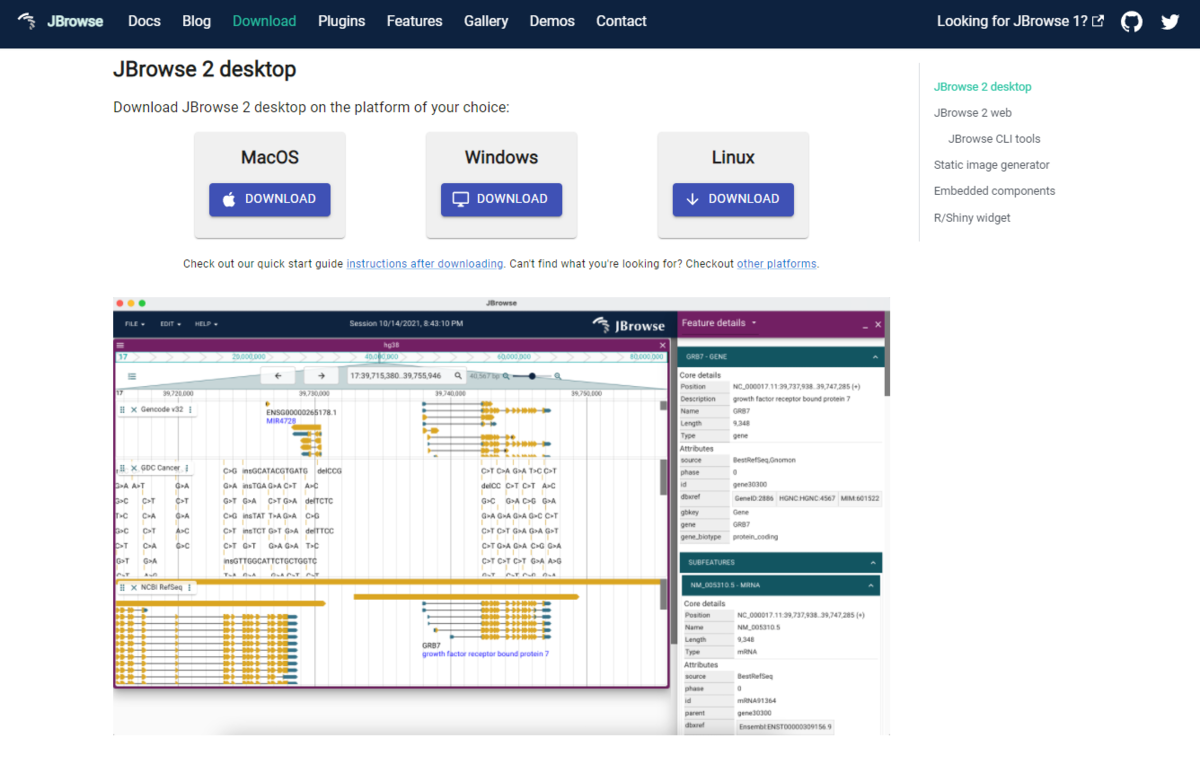Click zoom-in icon right of zoom slider
This screenshot has height=764, width=1200.
tap(557, 376)
